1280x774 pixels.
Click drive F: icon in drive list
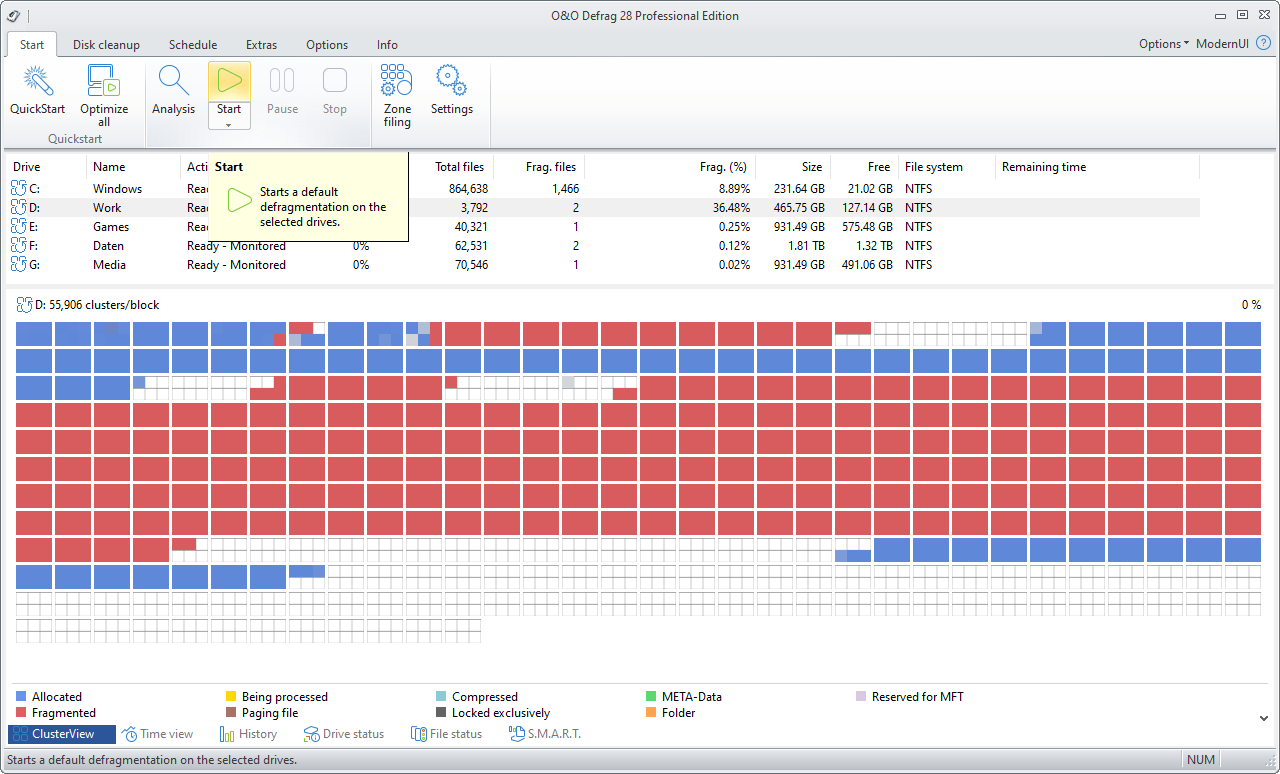(18, 245)
